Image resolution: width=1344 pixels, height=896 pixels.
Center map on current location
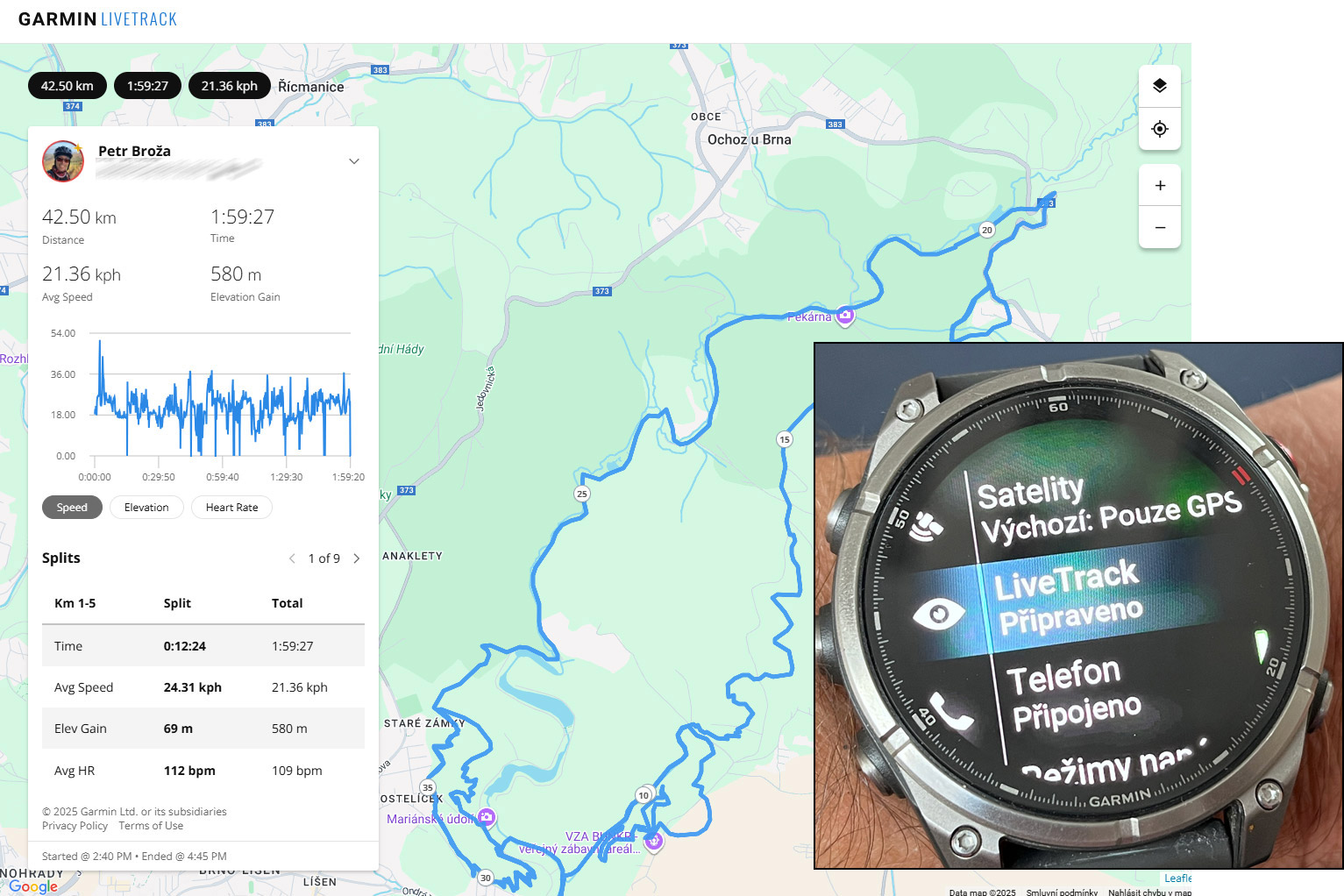click(1160, 129)
